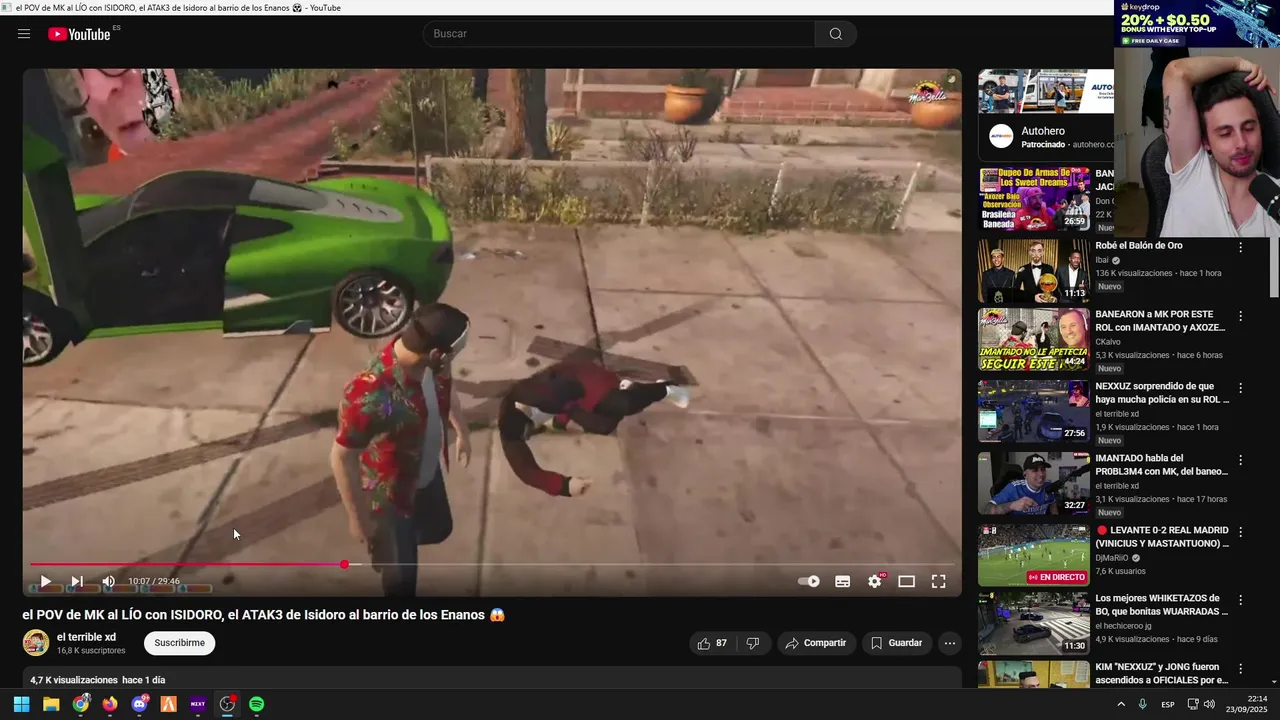This screenshot has width=1280, height=720.
Task: Open KIM NEXXUZ y JONG video title
Action: [x=1161, y=673]
